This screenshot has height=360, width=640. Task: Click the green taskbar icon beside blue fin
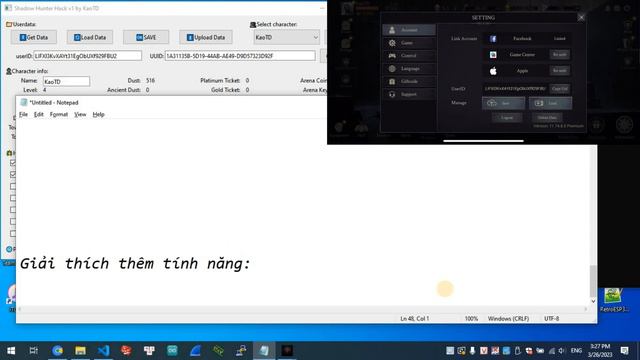218,351
